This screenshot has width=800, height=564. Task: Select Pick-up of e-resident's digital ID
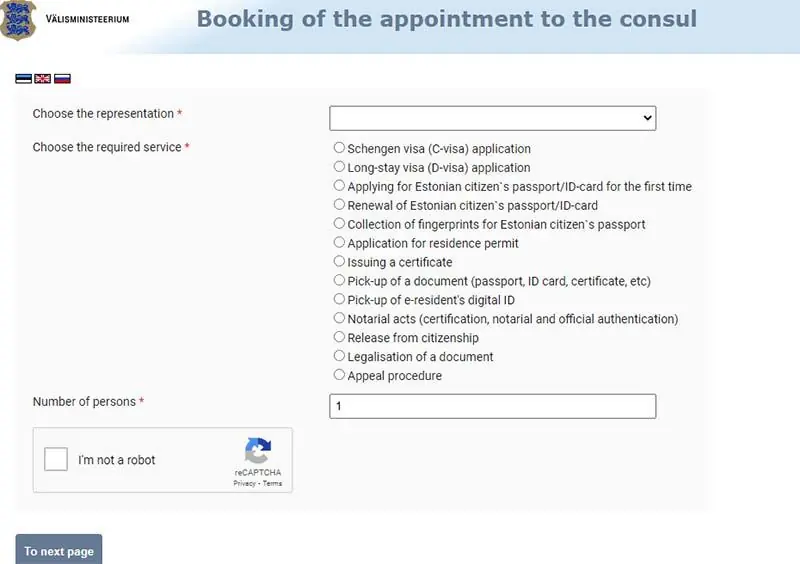click(x=339, y=300)
